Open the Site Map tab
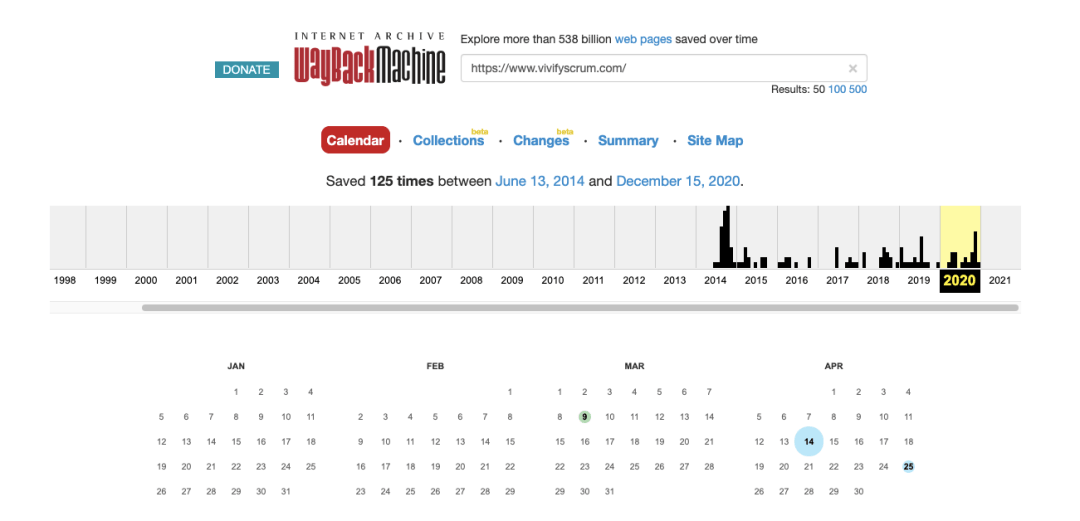This screenshot has width=1080, height=521. (715, 141)
